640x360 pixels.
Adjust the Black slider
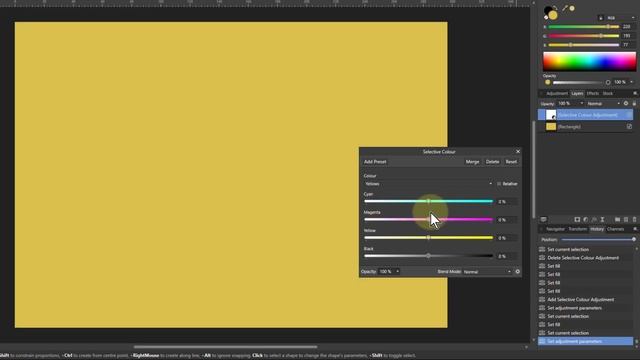pos(428,256)
